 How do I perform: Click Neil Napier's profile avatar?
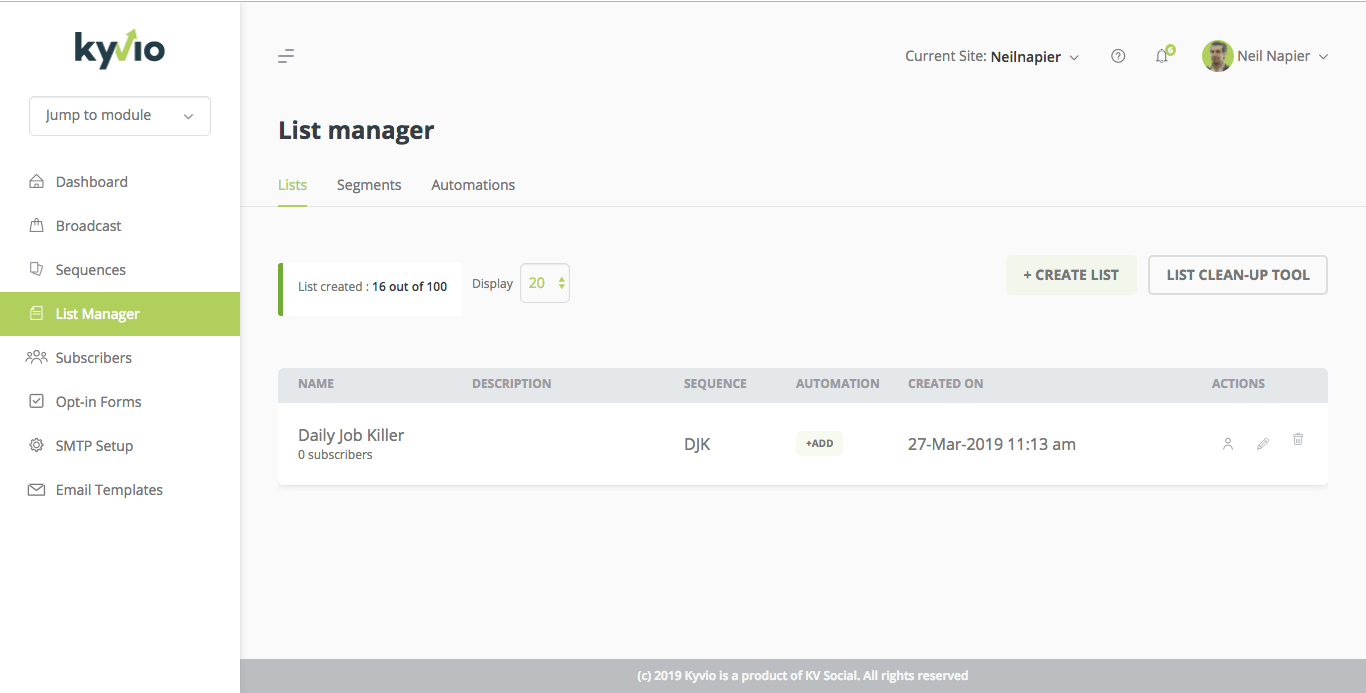(1217, 56)
